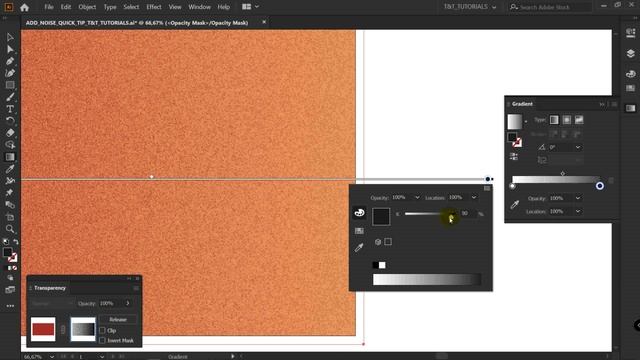Click the grayscale spectrum bar in popup
640x360 pixels.
[x=427, y=279]
